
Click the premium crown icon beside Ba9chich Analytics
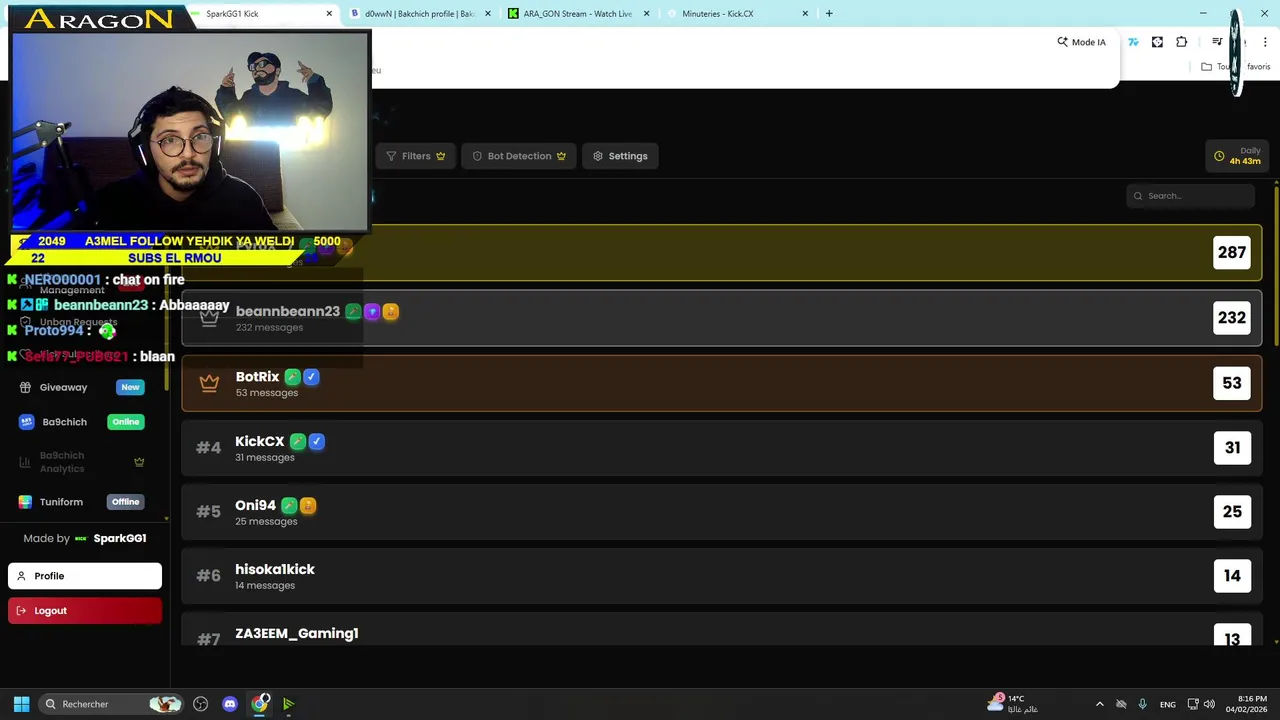point(139,462)
